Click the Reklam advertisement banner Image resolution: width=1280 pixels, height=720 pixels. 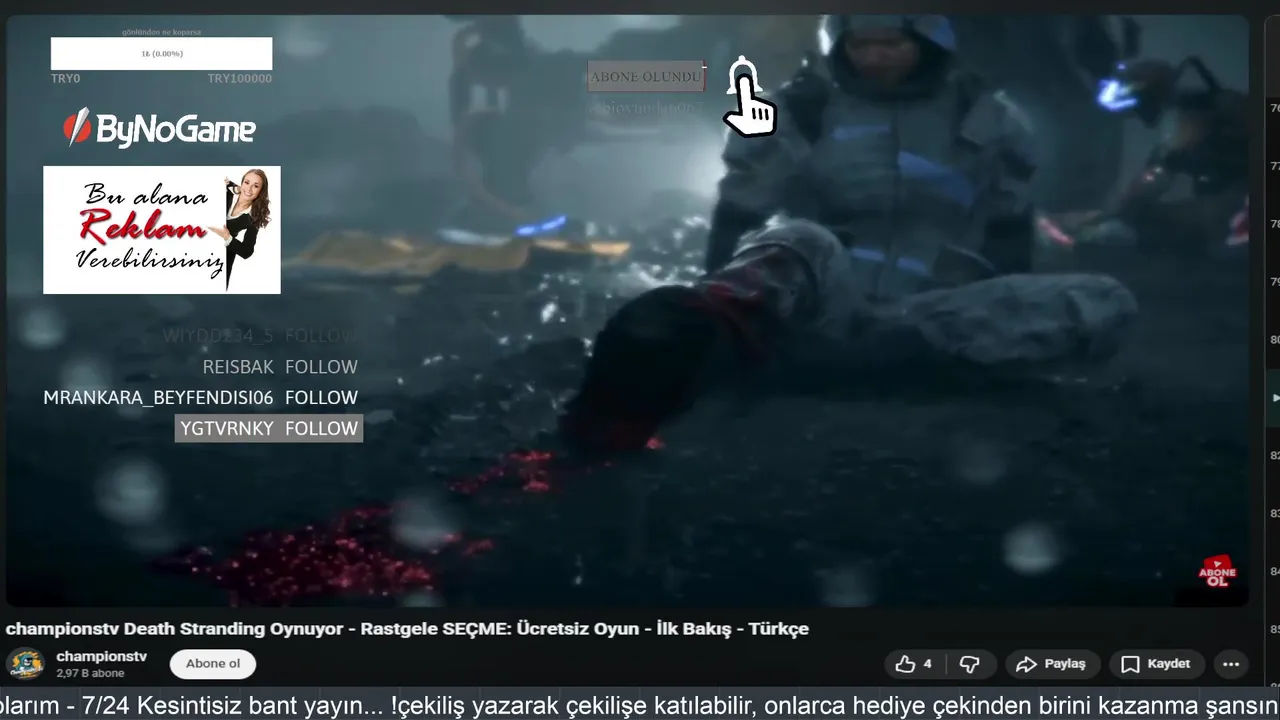tap(162, 230)
